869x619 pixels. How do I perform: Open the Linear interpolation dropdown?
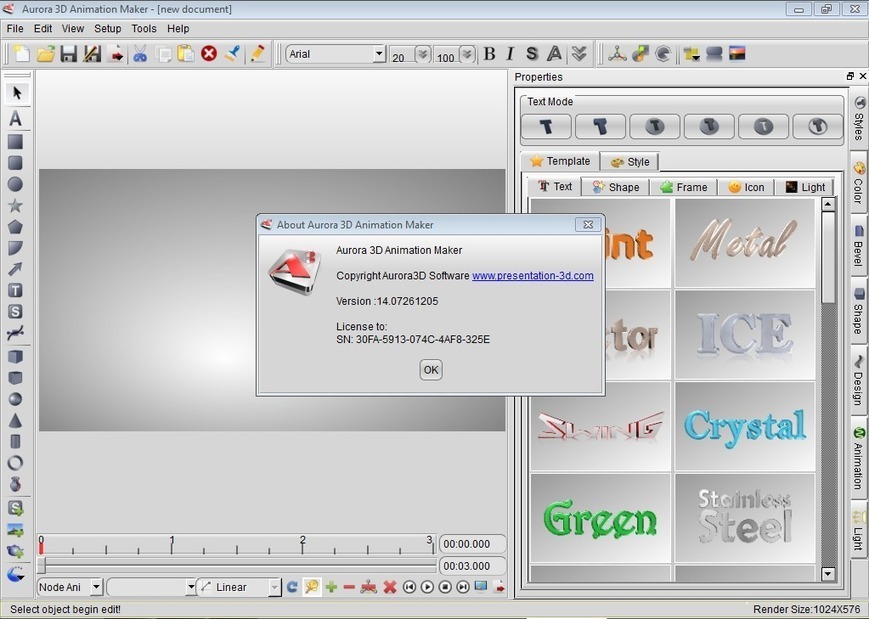pos(274,587)
